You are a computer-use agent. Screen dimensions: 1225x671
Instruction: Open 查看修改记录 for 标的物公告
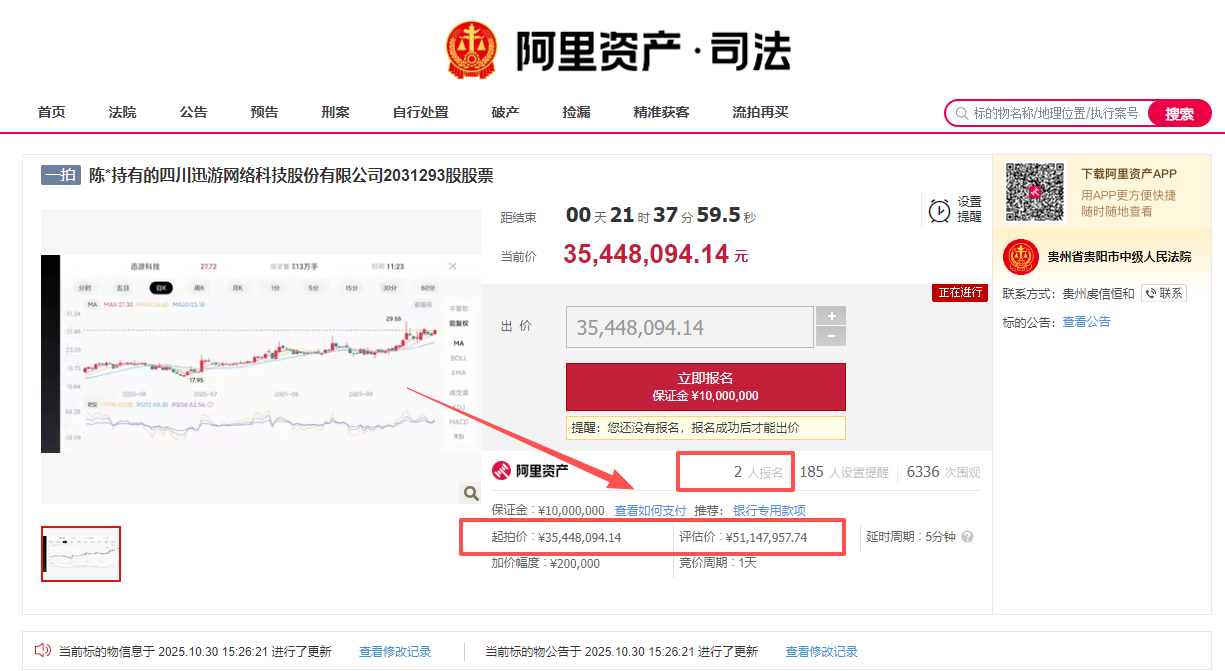tap(821, 651)
